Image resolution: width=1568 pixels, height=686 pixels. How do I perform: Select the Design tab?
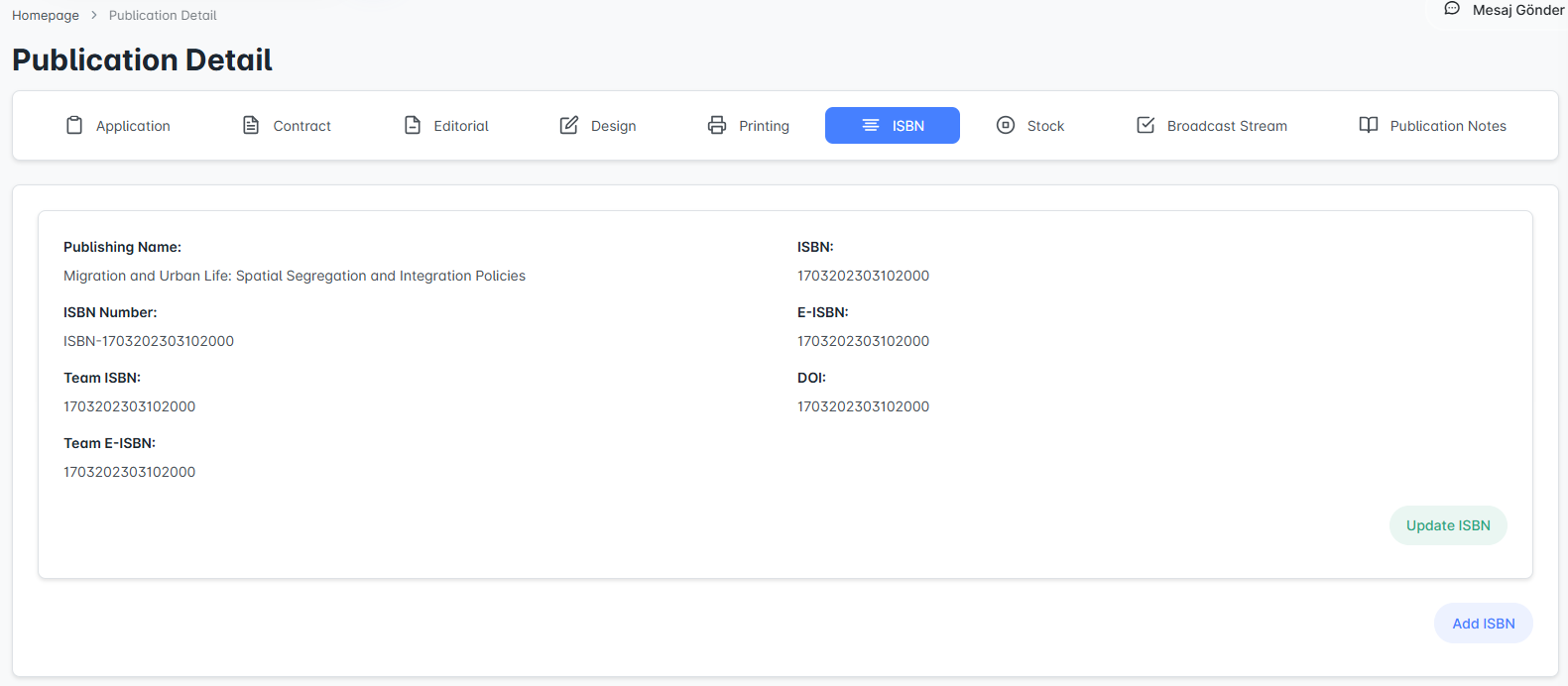coord(613,126)
